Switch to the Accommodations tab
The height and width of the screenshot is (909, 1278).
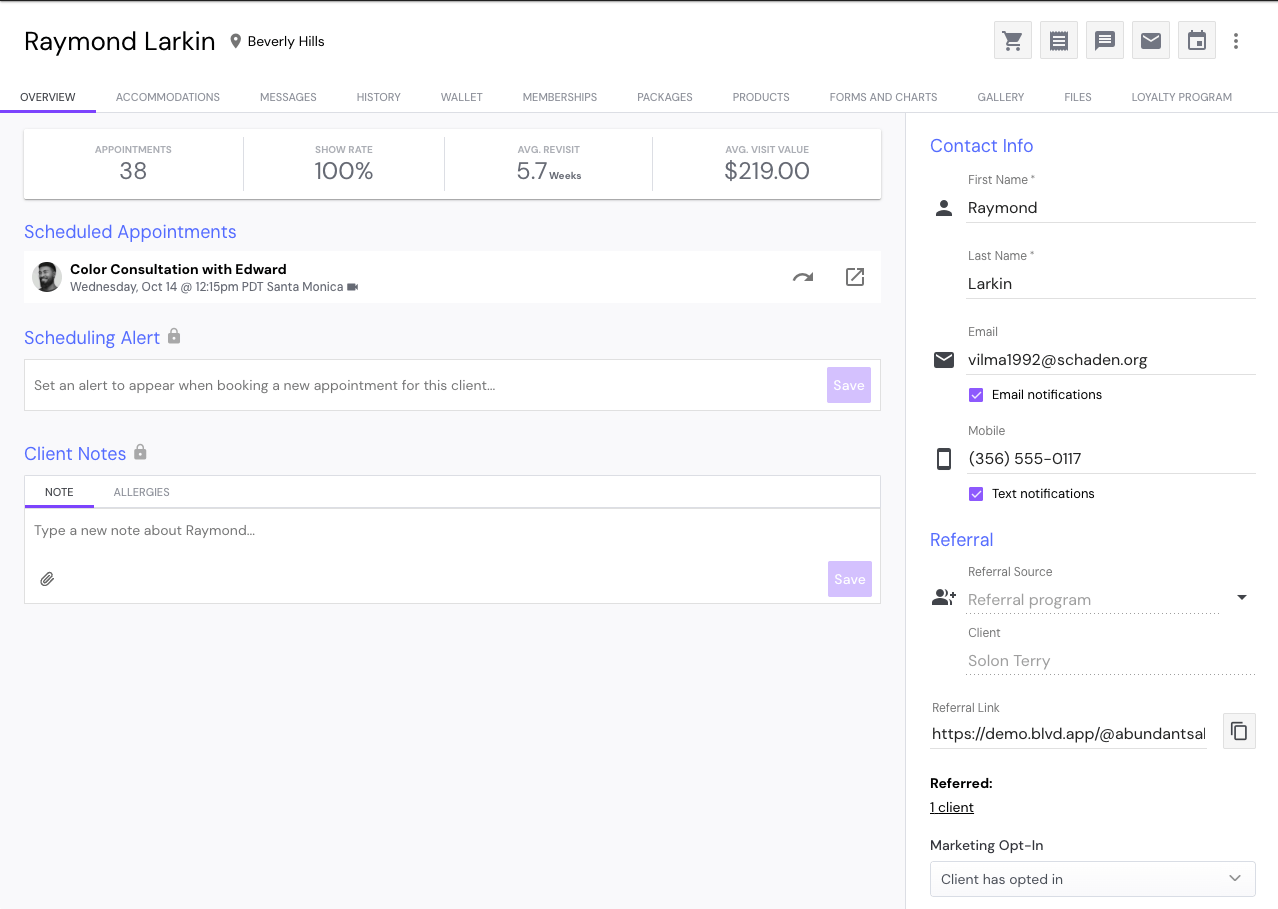click(168, 97)
